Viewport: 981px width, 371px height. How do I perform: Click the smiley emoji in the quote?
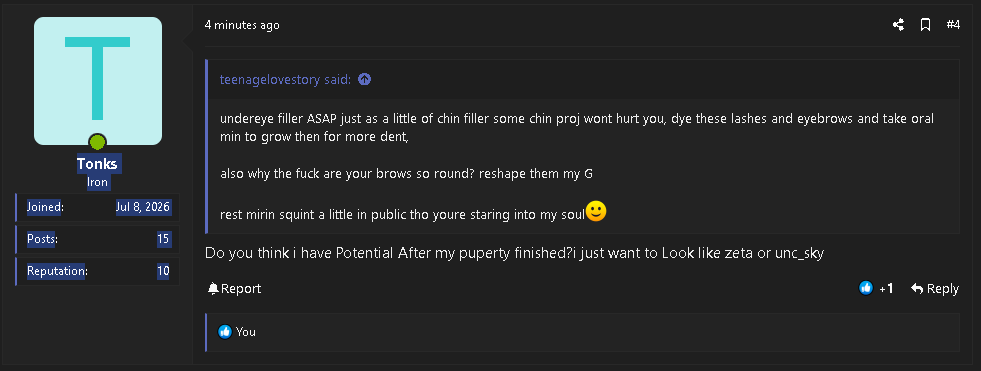(x=596, y=211)
